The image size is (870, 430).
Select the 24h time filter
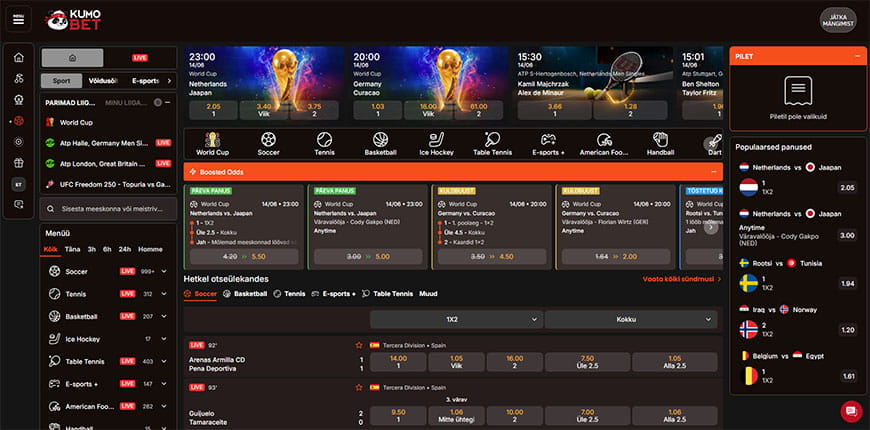pyautogui.click(x=125, y=249)
